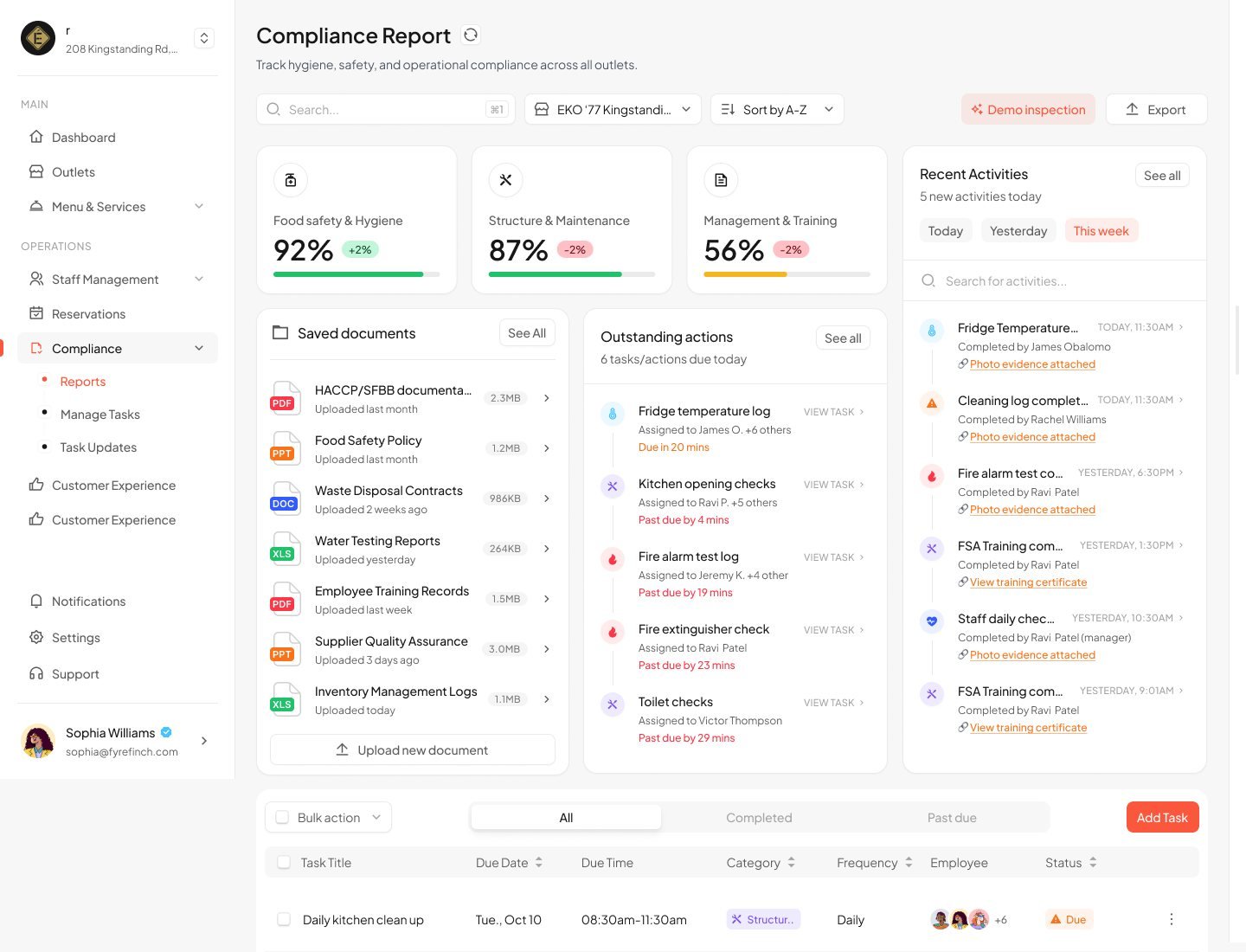Image resolution: width=1246 pixels, height=952 pixels.
Task: Open the organization switcher arrows at top left
Action: 204,38
